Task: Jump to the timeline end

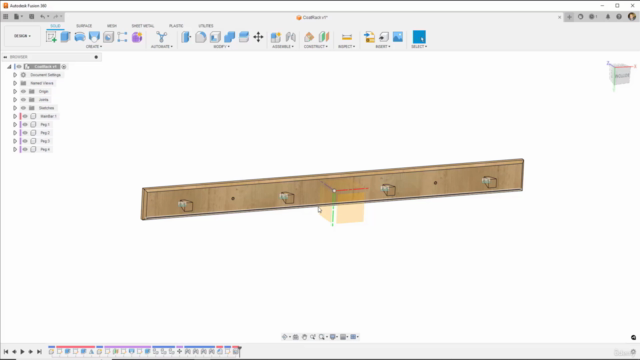Action: 39,351
